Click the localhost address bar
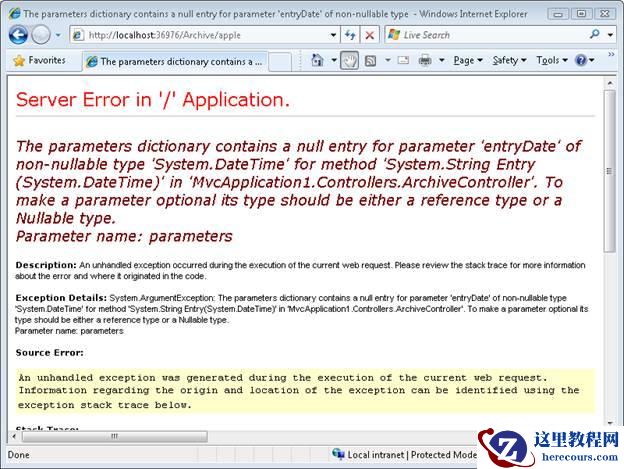This screenshot has width=624, height=469. (204, 35)
